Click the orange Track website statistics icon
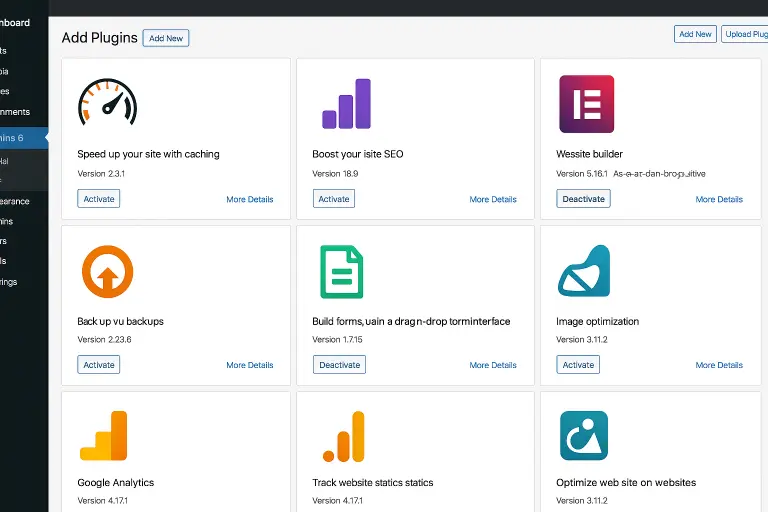 click(x=343, y=436)
